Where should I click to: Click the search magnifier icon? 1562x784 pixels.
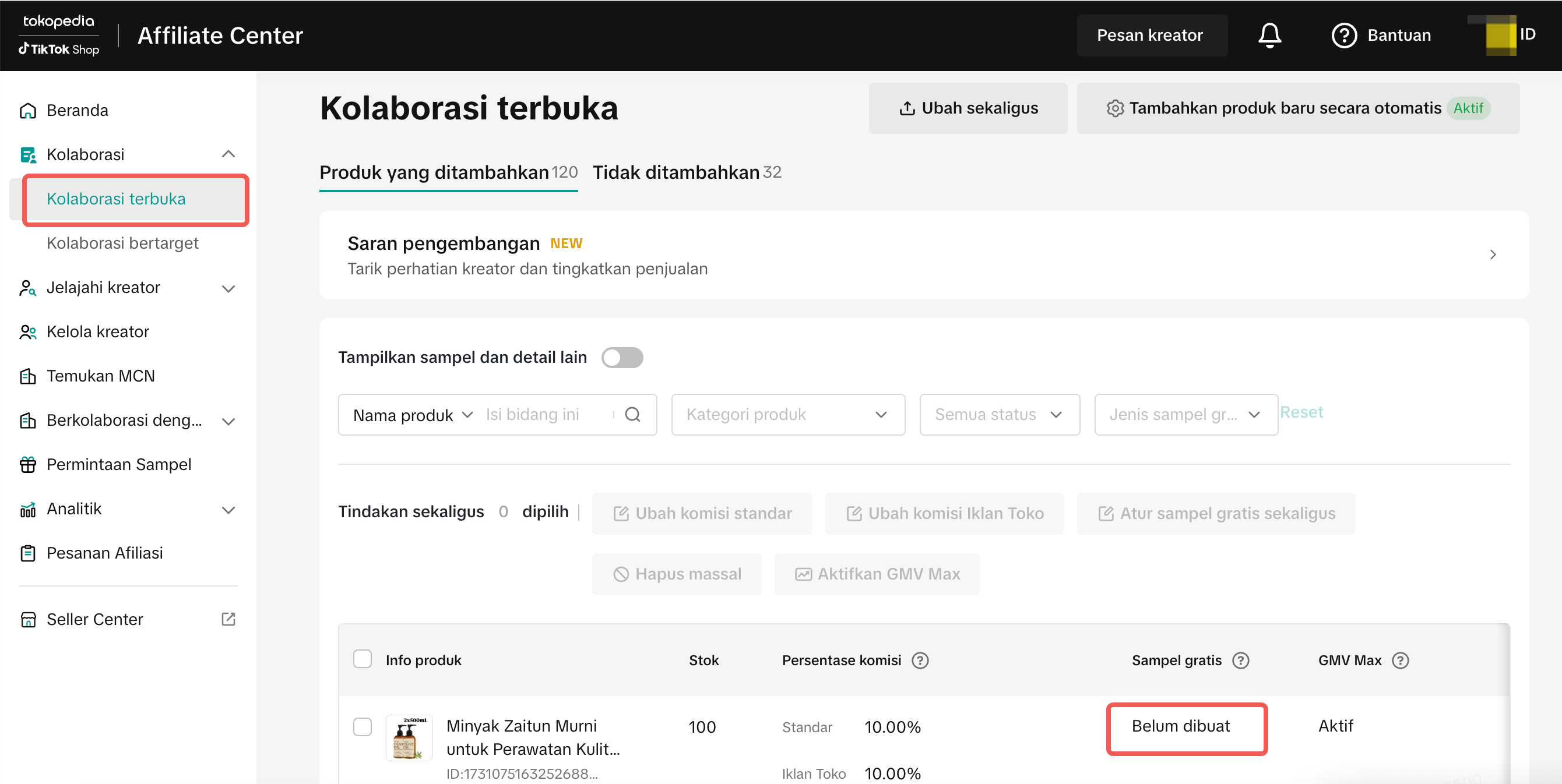[x=632, y=414]
